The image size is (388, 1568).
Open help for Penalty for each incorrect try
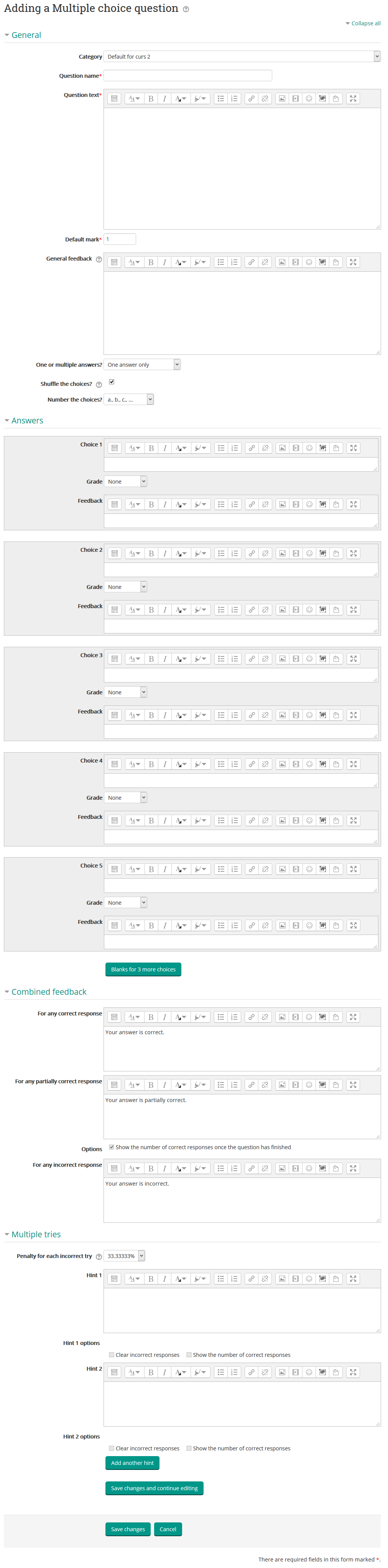99,1256
